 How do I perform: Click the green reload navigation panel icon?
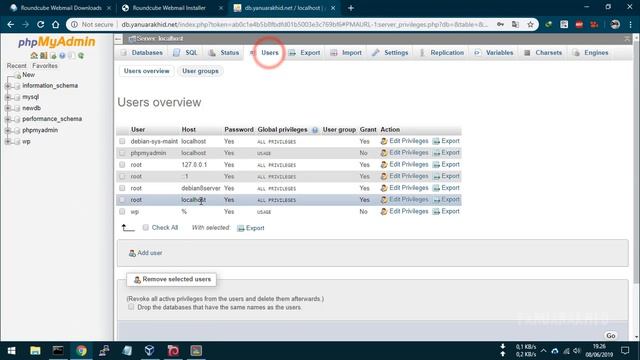(x=81, y=56)
